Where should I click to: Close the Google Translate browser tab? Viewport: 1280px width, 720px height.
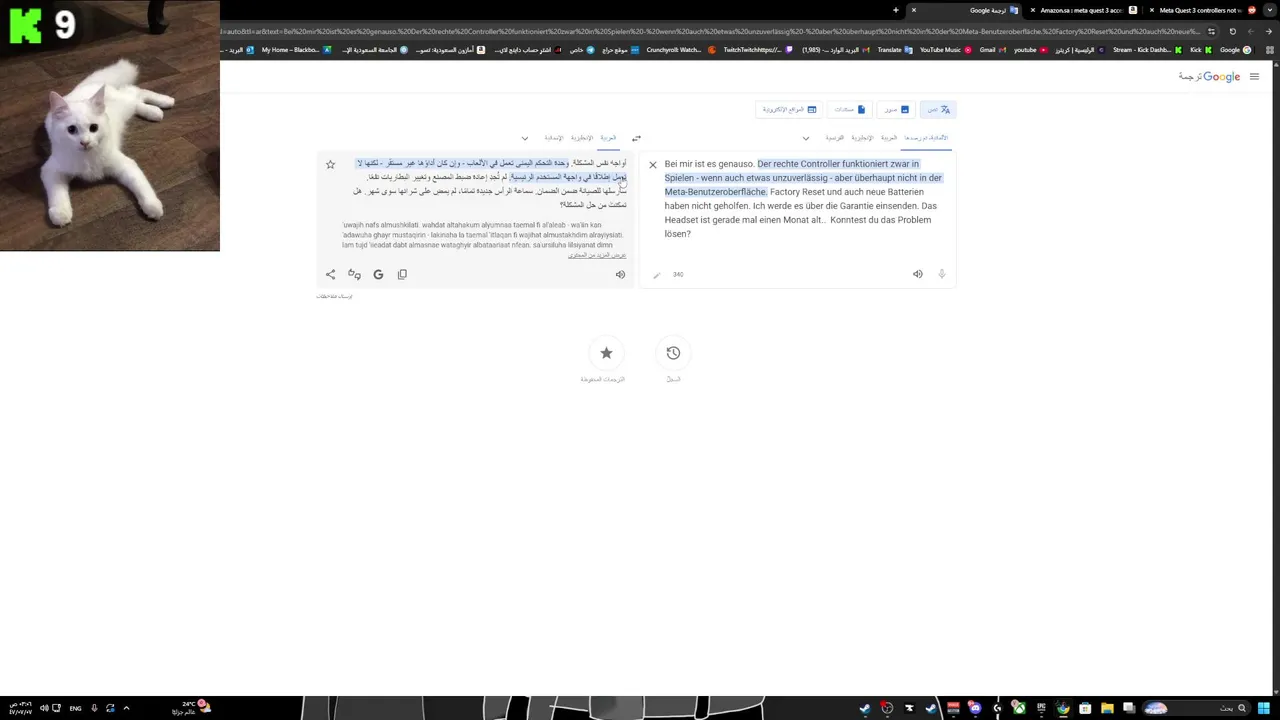(913, 10)
